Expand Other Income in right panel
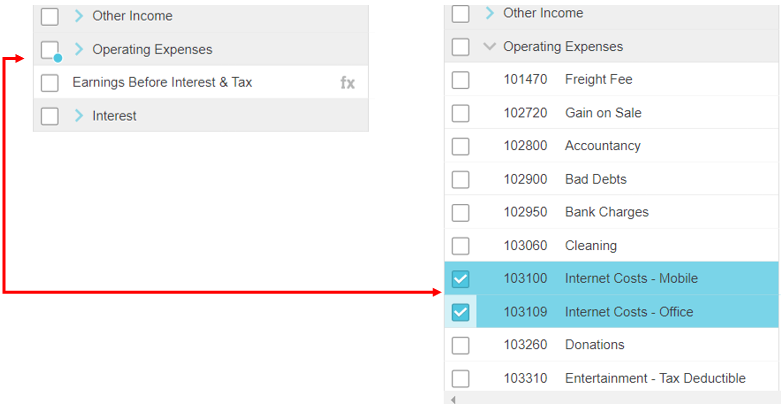 pos(489,13)
